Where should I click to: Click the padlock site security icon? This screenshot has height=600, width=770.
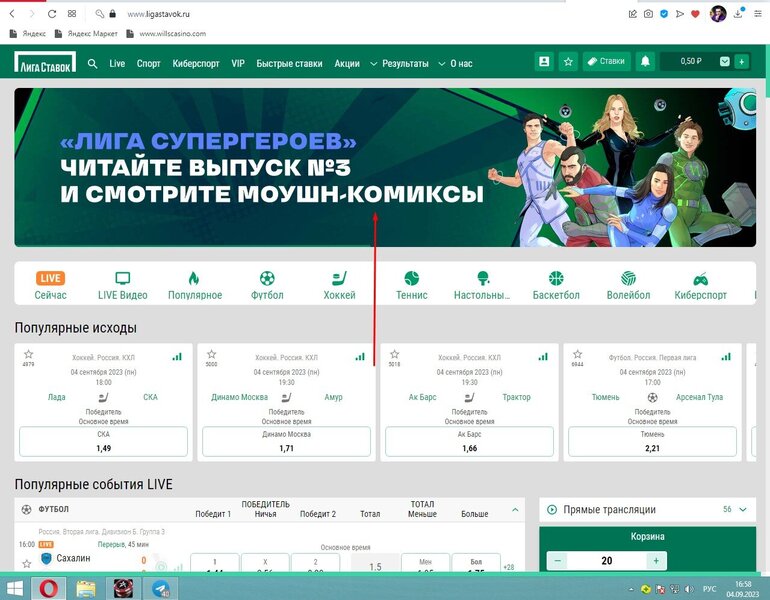point(112,14)
